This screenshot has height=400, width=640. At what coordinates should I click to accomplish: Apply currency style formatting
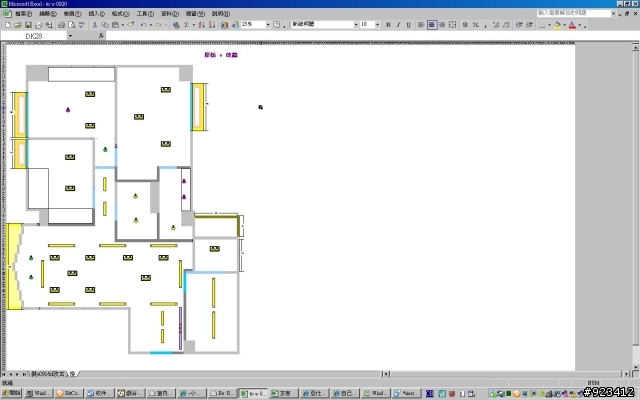465,25
